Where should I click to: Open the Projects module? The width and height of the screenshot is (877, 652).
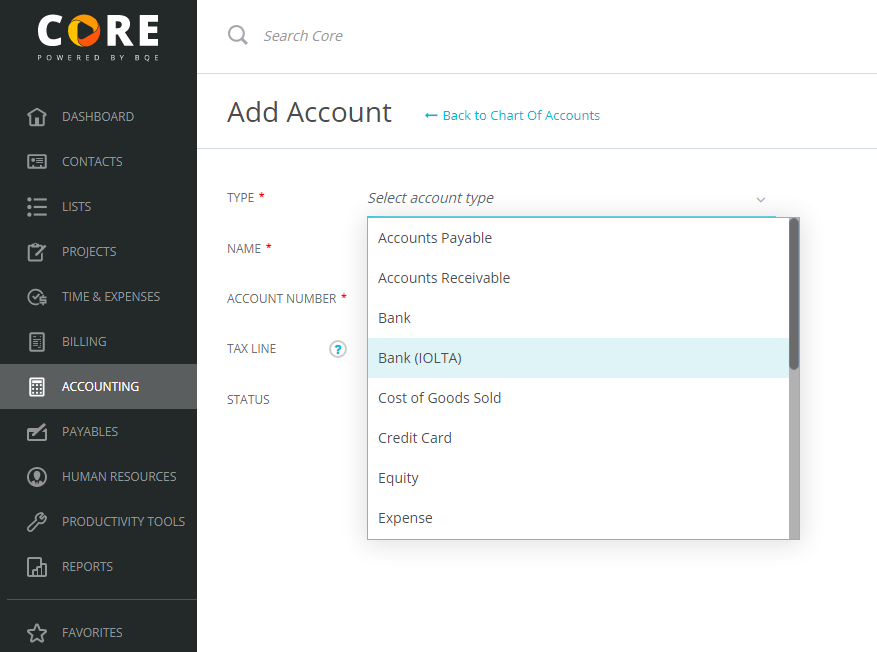(x=89, y=252)
